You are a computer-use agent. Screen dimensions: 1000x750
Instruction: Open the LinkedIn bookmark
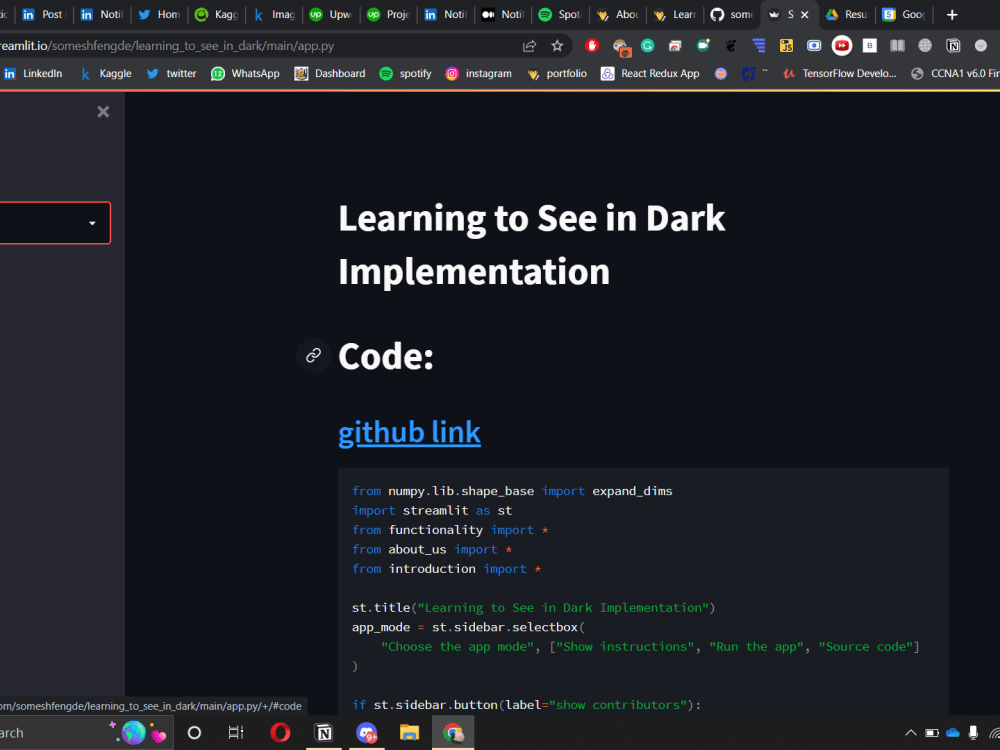point(33,73)
